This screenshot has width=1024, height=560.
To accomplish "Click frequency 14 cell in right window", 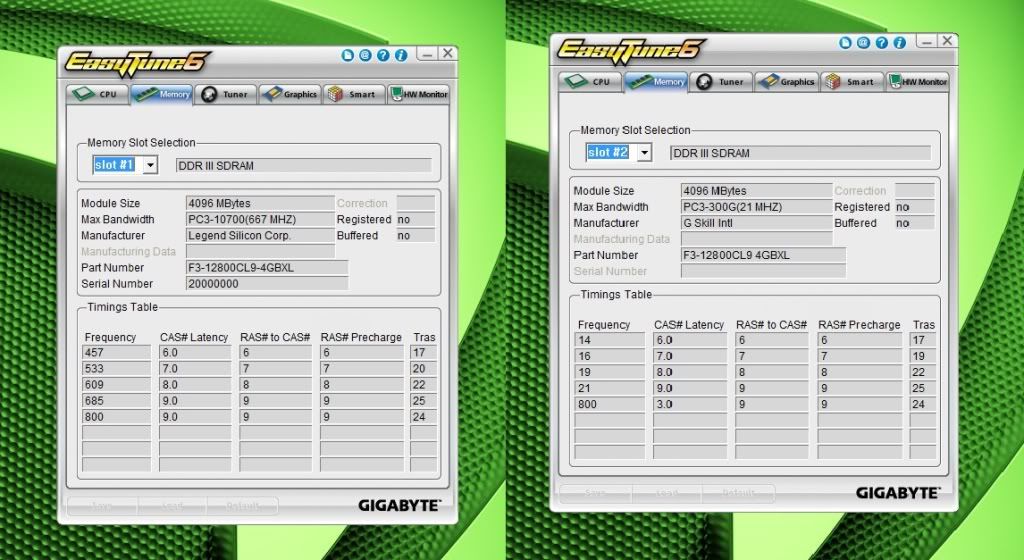I will click(610, 340).
